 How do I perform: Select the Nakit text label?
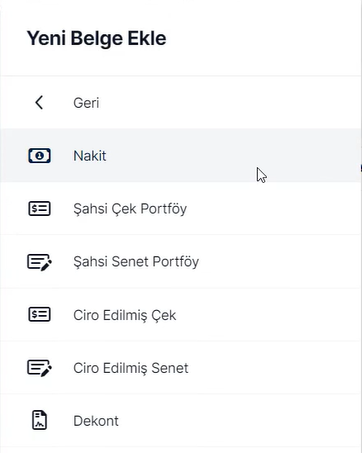click(90, 156)
